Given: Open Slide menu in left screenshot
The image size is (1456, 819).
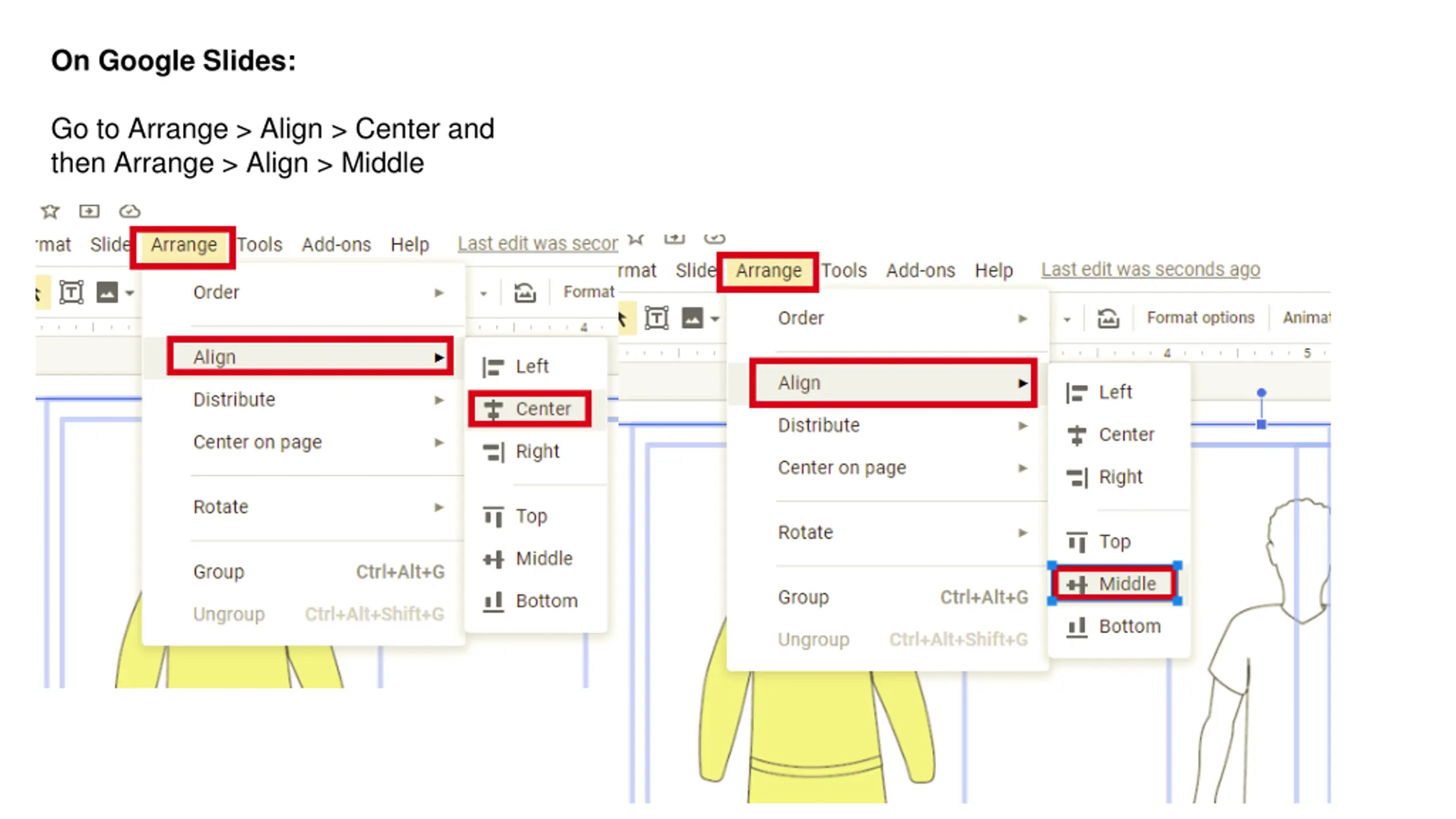Looking at the screenshot, I should point(110,245).
